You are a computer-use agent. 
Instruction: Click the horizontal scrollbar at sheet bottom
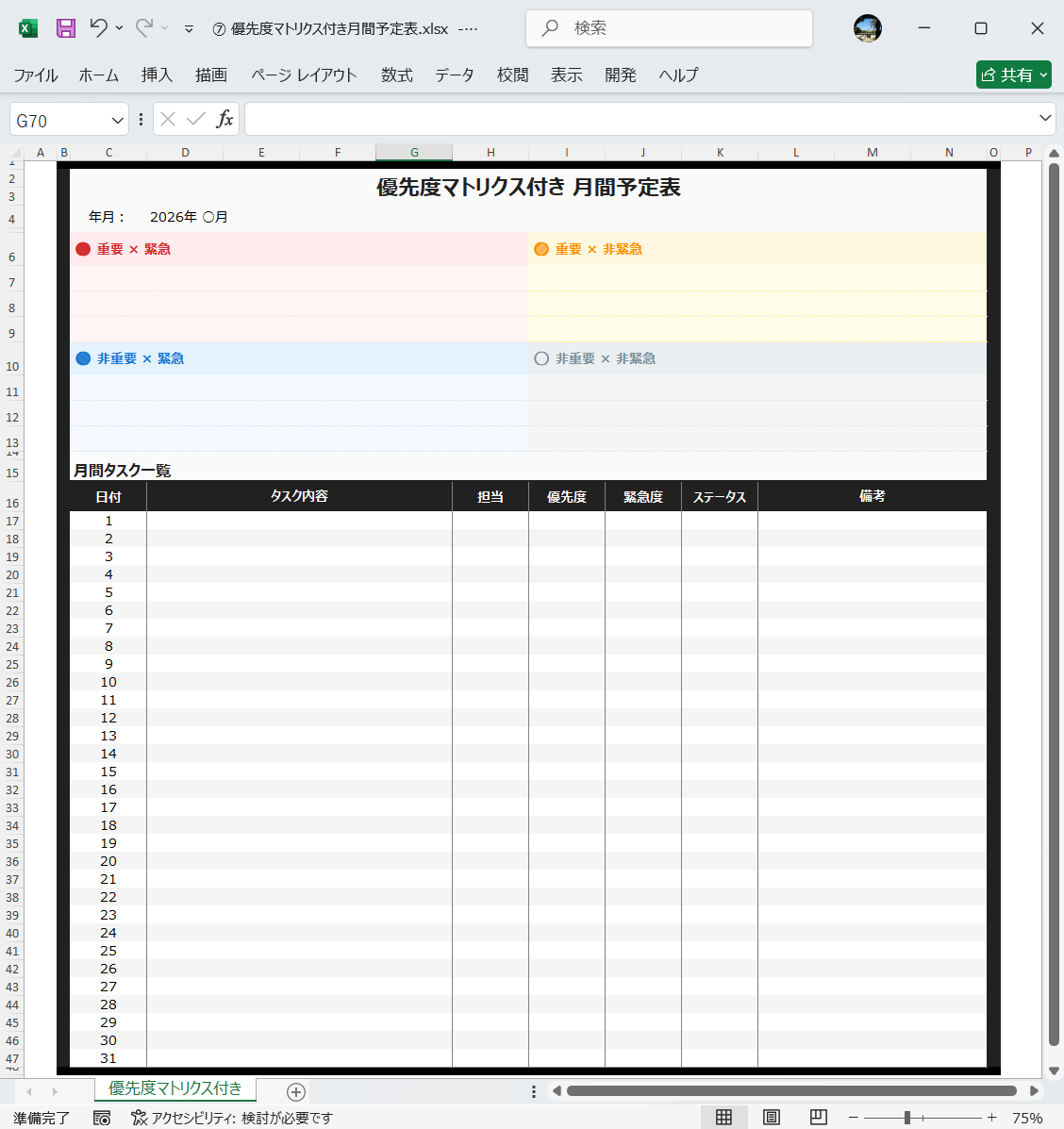[792, 1090]
